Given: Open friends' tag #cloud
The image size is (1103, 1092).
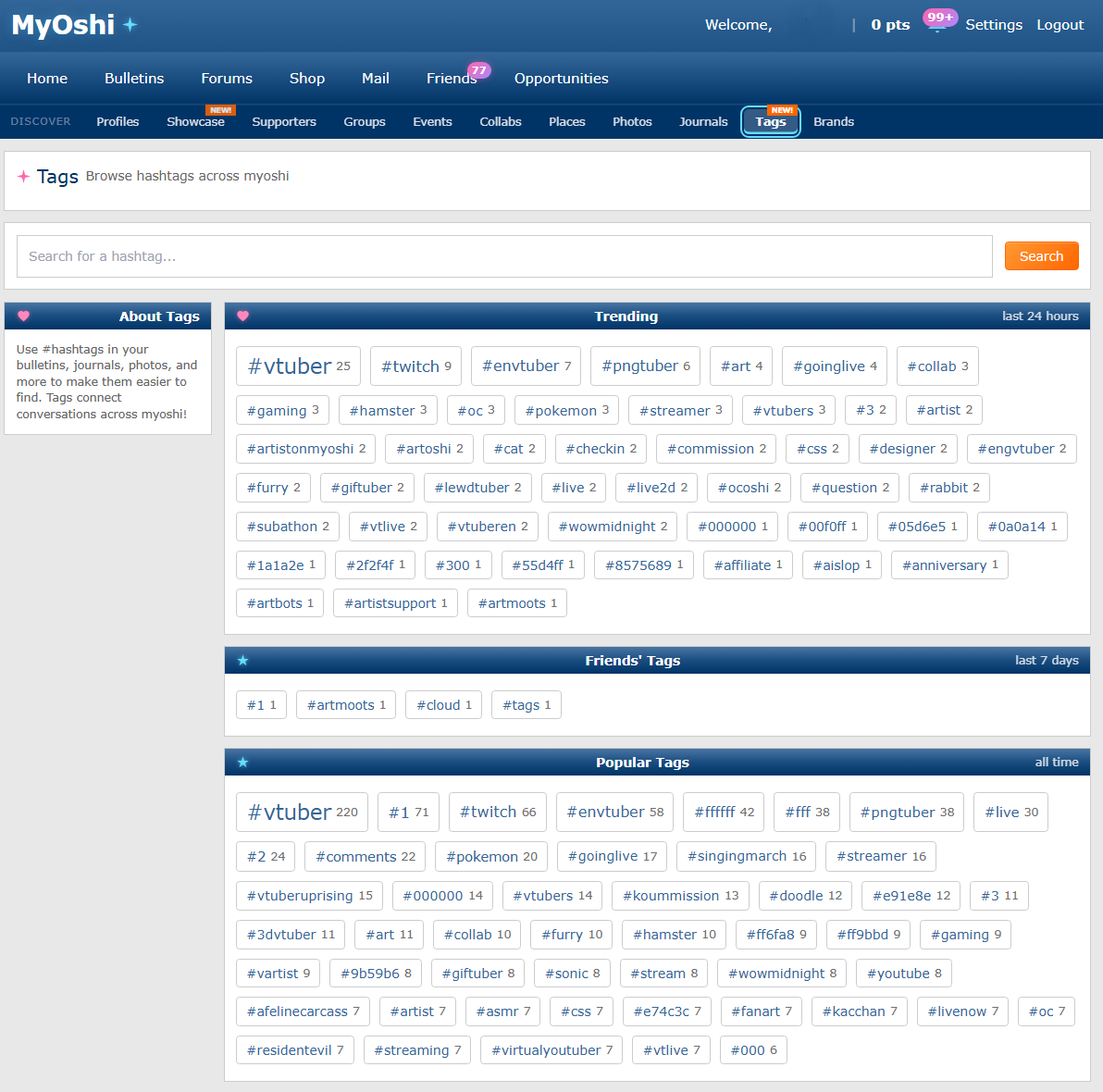Looking at the screenshot, I should pyautogui.click(x=444, y=705).
